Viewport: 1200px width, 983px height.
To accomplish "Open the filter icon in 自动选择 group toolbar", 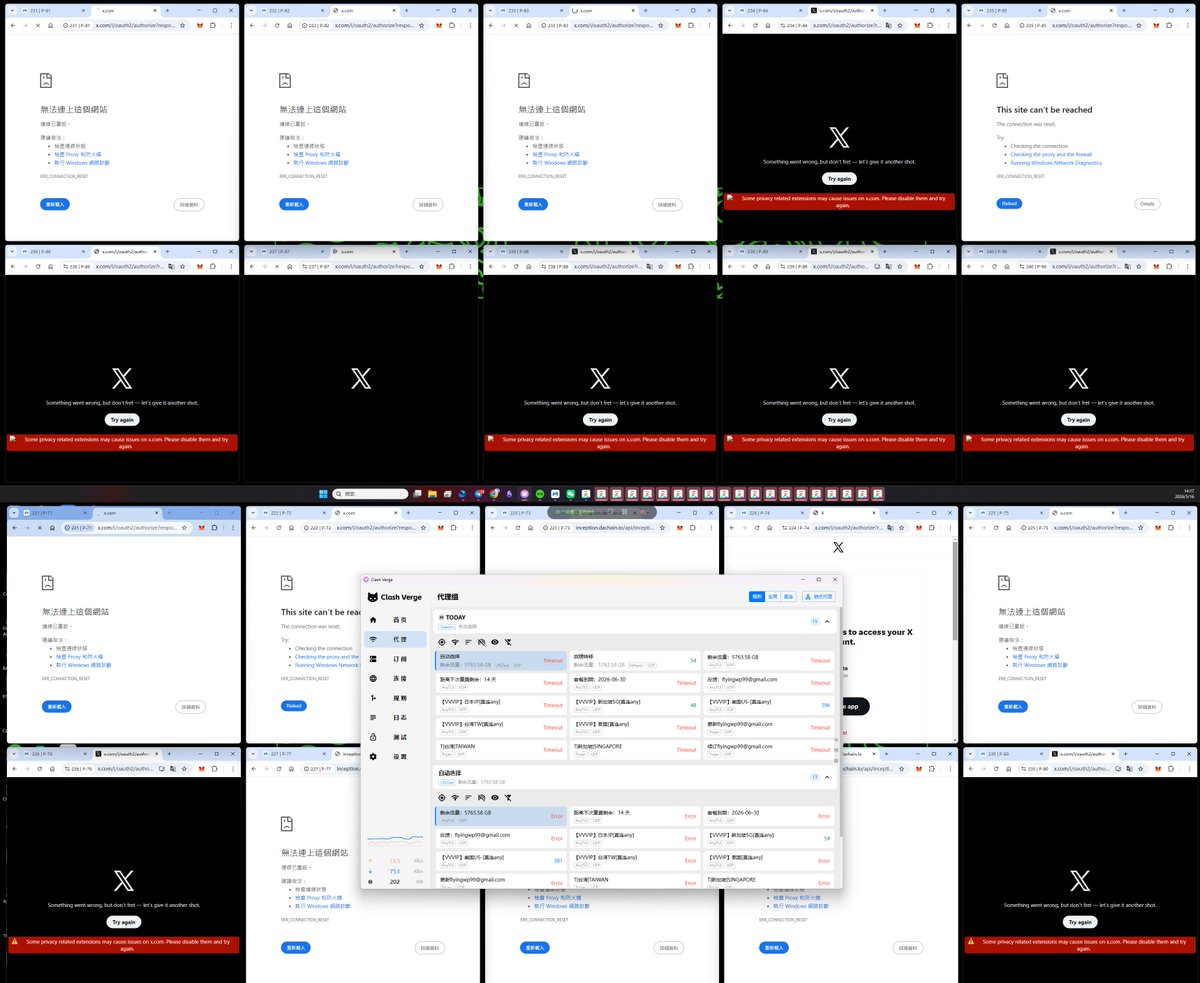I will (507, 797).
